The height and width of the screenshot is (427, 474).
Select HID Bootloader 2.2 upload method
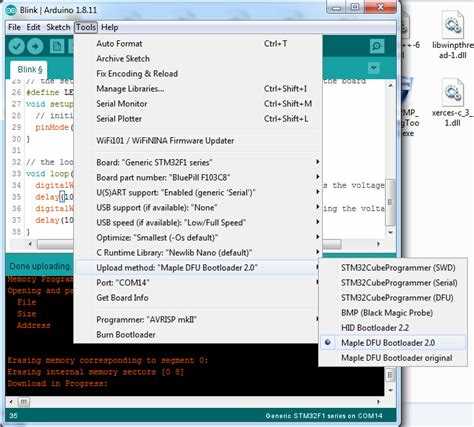click(x=393, y=328)
